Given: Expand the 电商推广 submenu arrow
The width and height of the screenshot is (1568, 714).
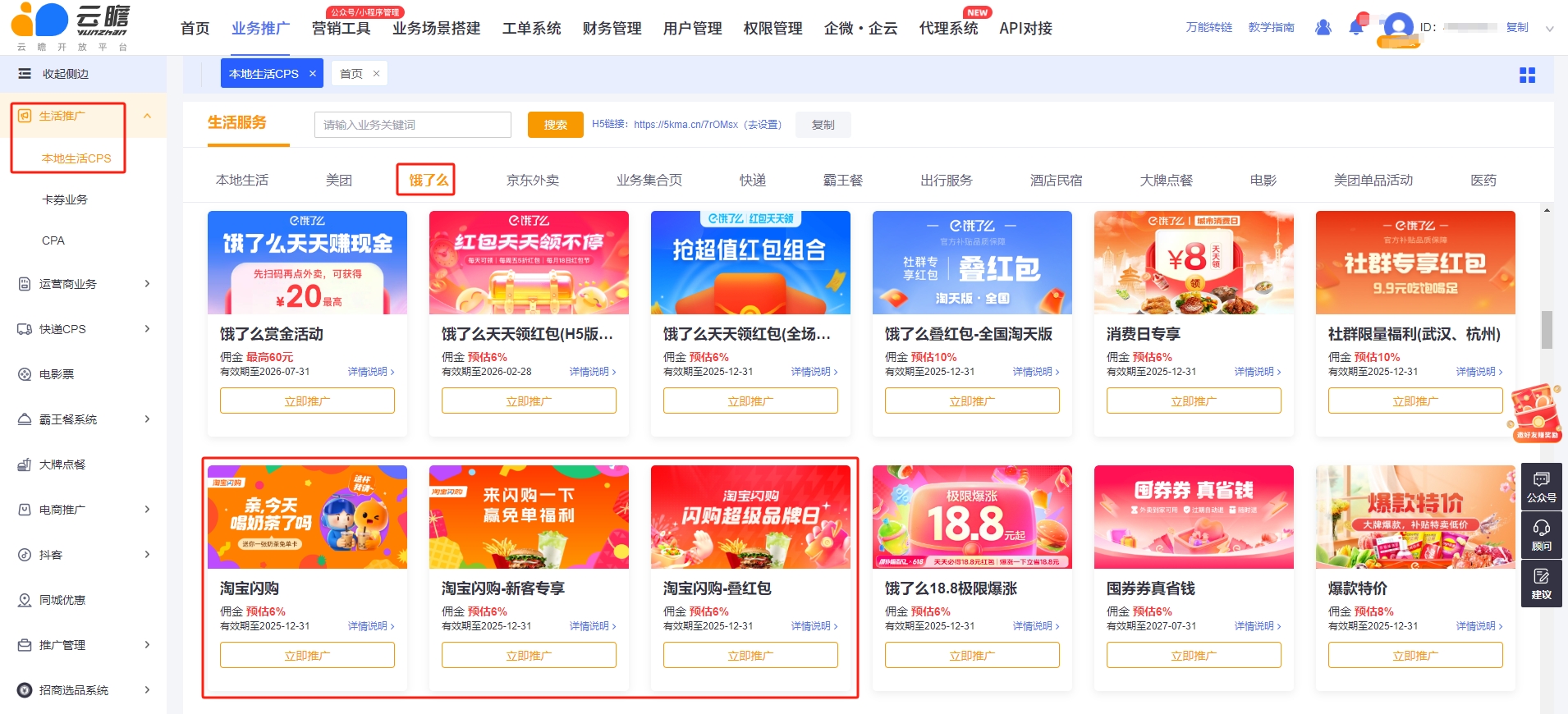Looking at the screenshot, I should (148, 510).
